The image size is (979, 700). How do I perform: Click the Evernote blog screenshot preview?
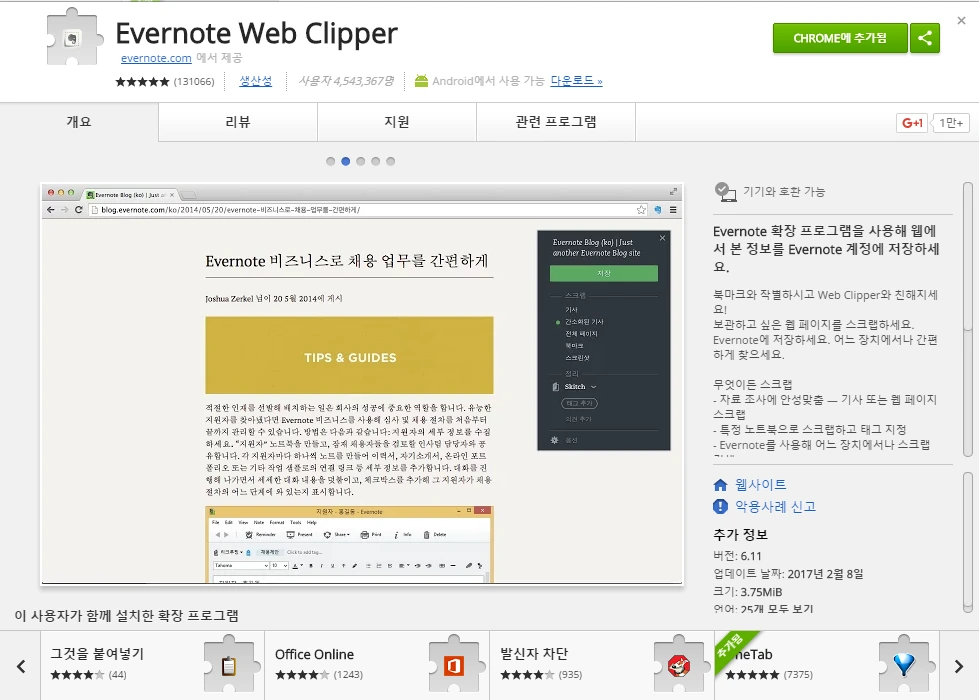click(x=362, y=384)
